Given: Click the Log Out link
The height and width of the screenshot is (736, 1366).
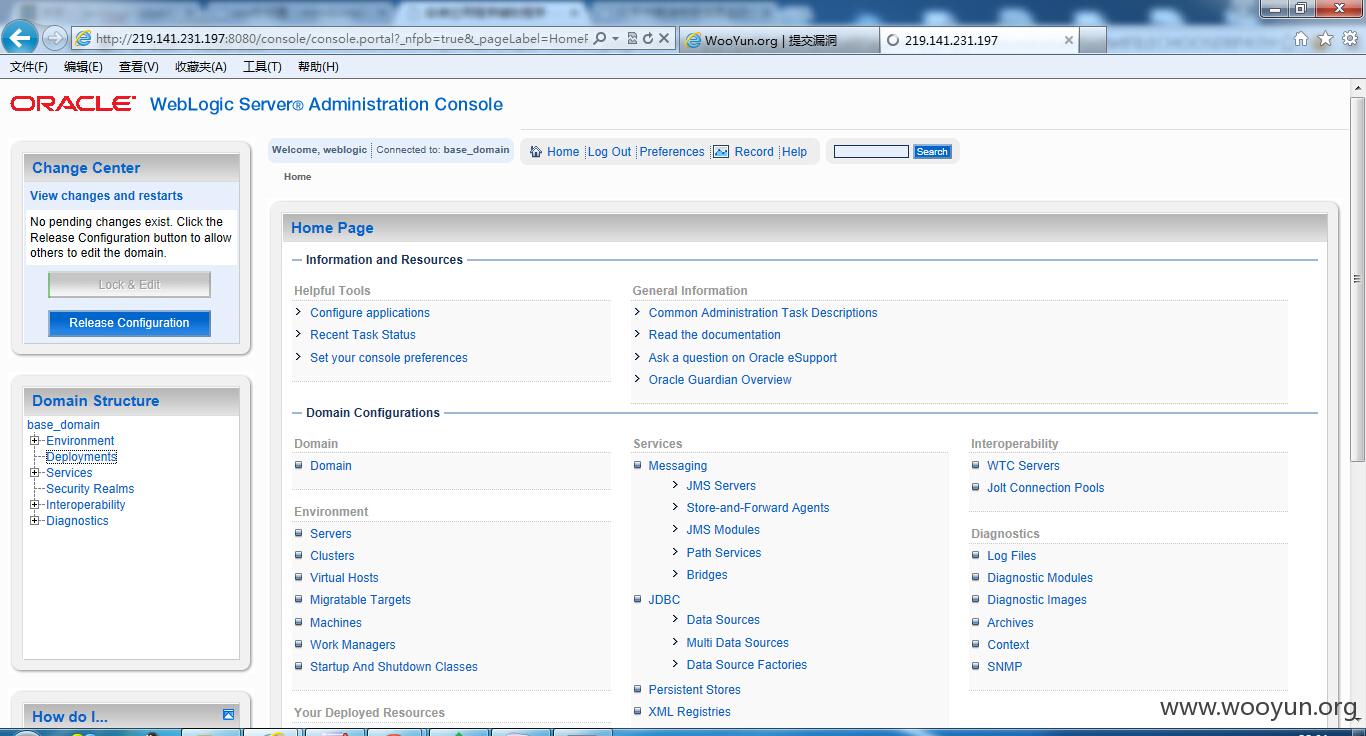Looking at the screenshot, I should pyautogui.click(x=609, y=152).
